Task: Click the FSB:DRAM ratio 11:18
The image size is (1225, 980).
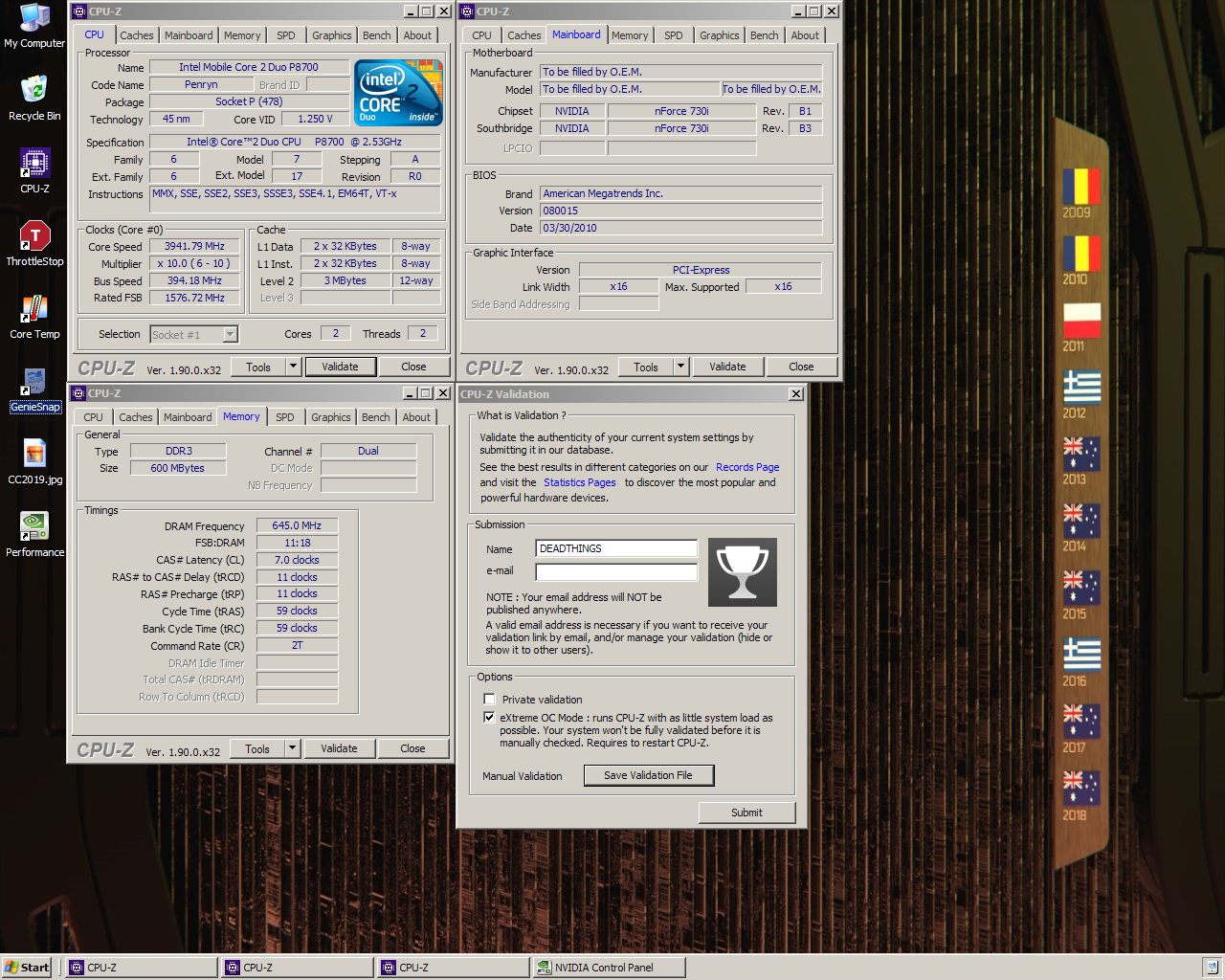Action: (297, 543)
